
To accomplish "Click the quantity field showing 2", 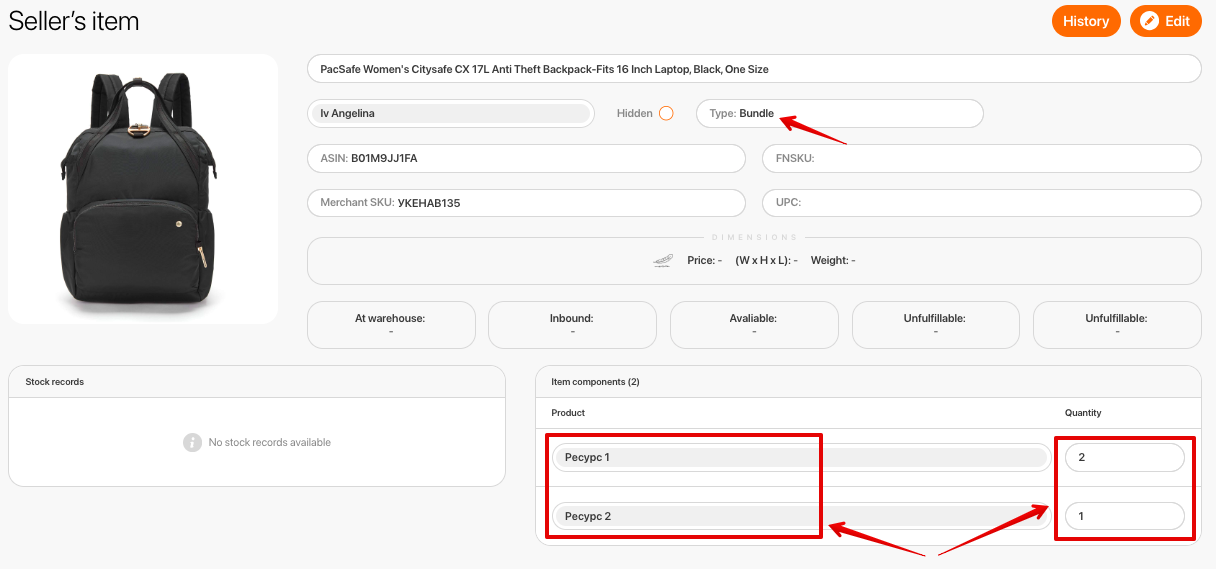I will coord(1125,458).
